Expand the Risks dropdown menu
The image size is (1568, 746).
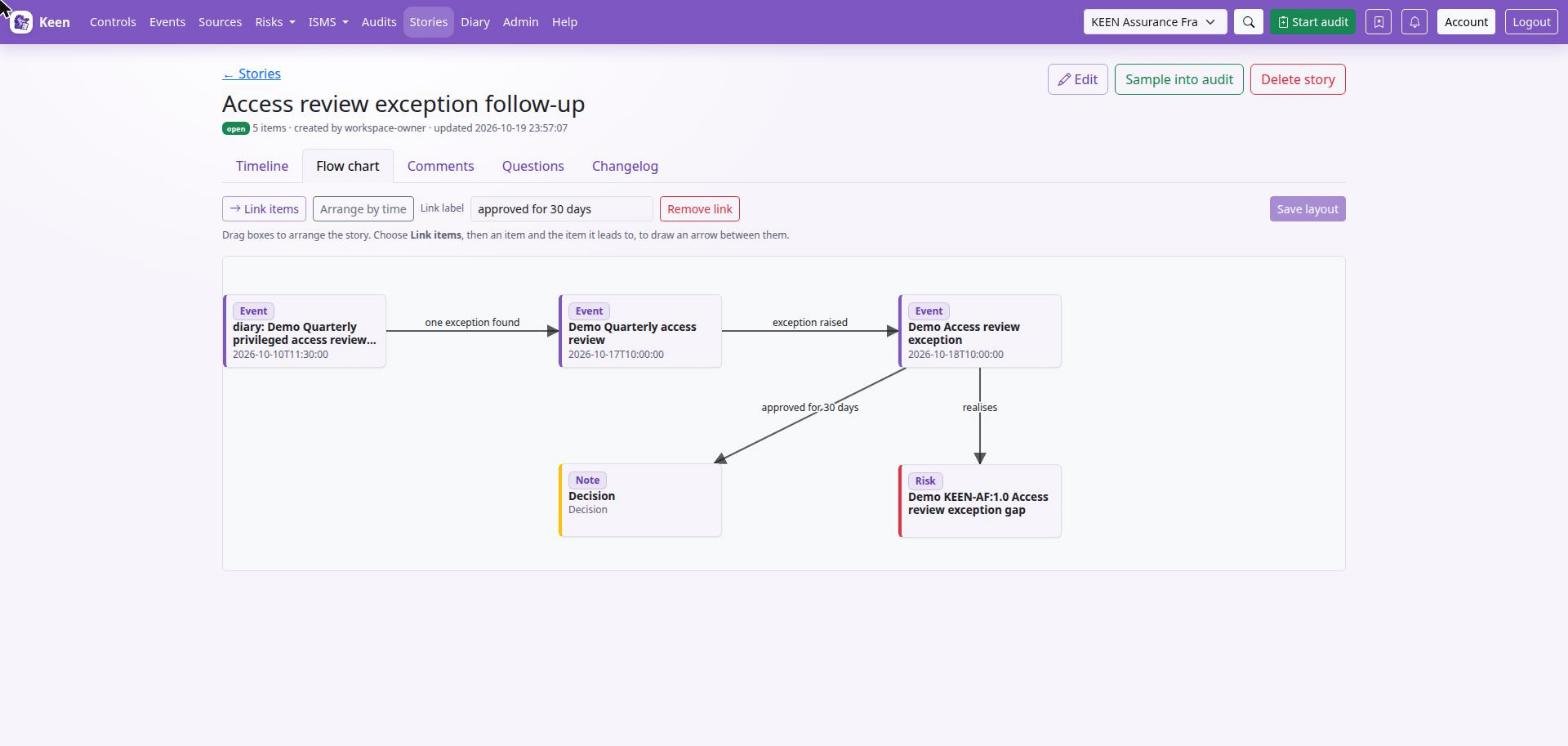pyautogui.click(x=275, y=22)
